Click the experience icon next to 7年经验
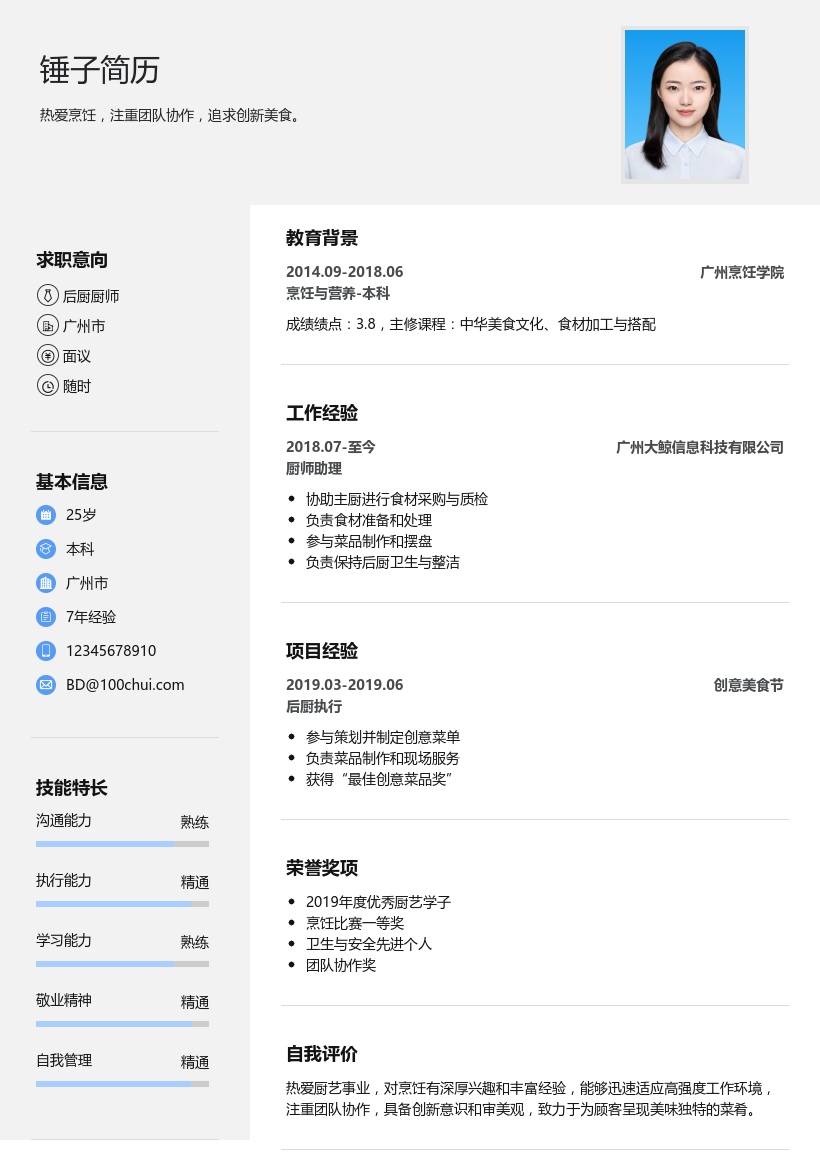Image resolution: width=820 pixels, height=1160 pixels. tap(46, 617)
